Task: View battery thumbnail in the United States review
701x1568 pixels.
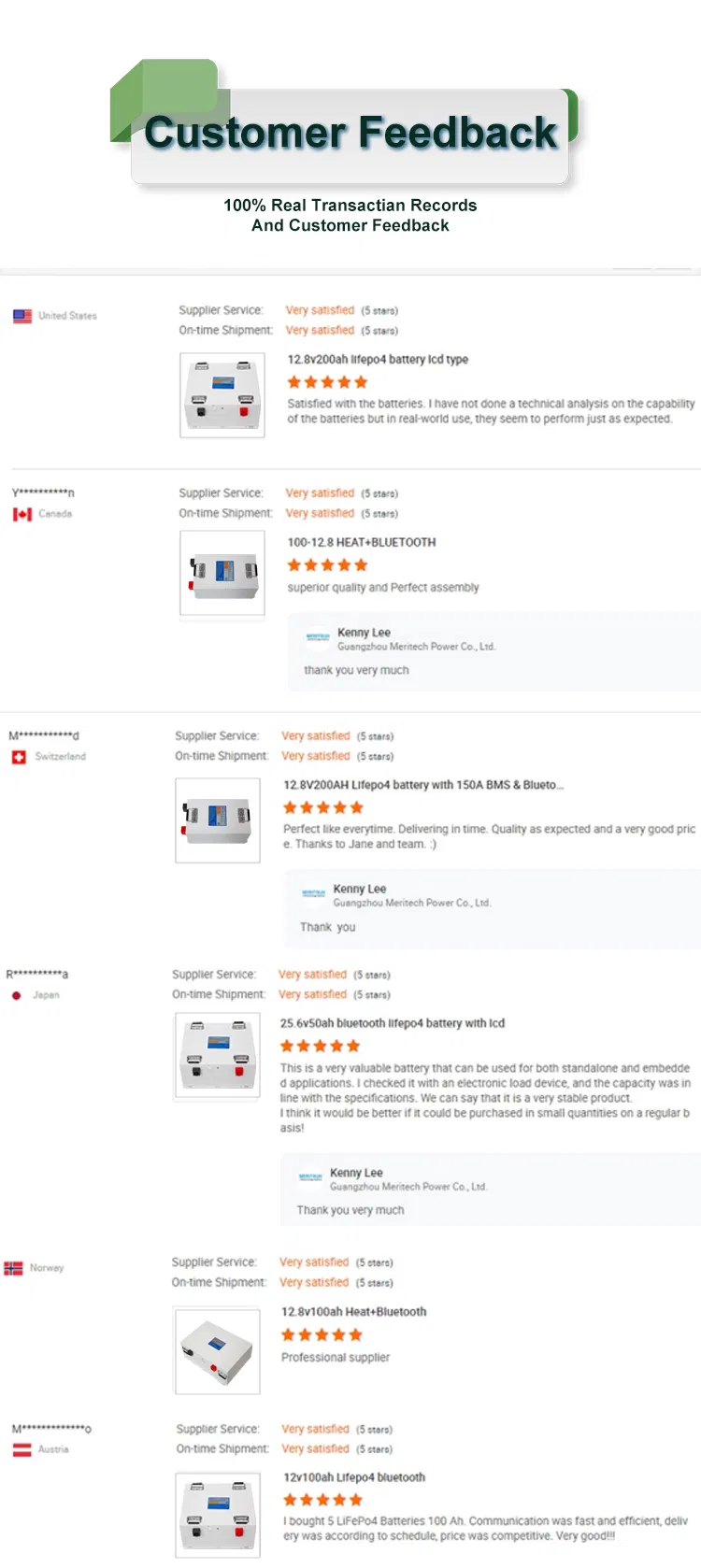Action: point(222,395)
